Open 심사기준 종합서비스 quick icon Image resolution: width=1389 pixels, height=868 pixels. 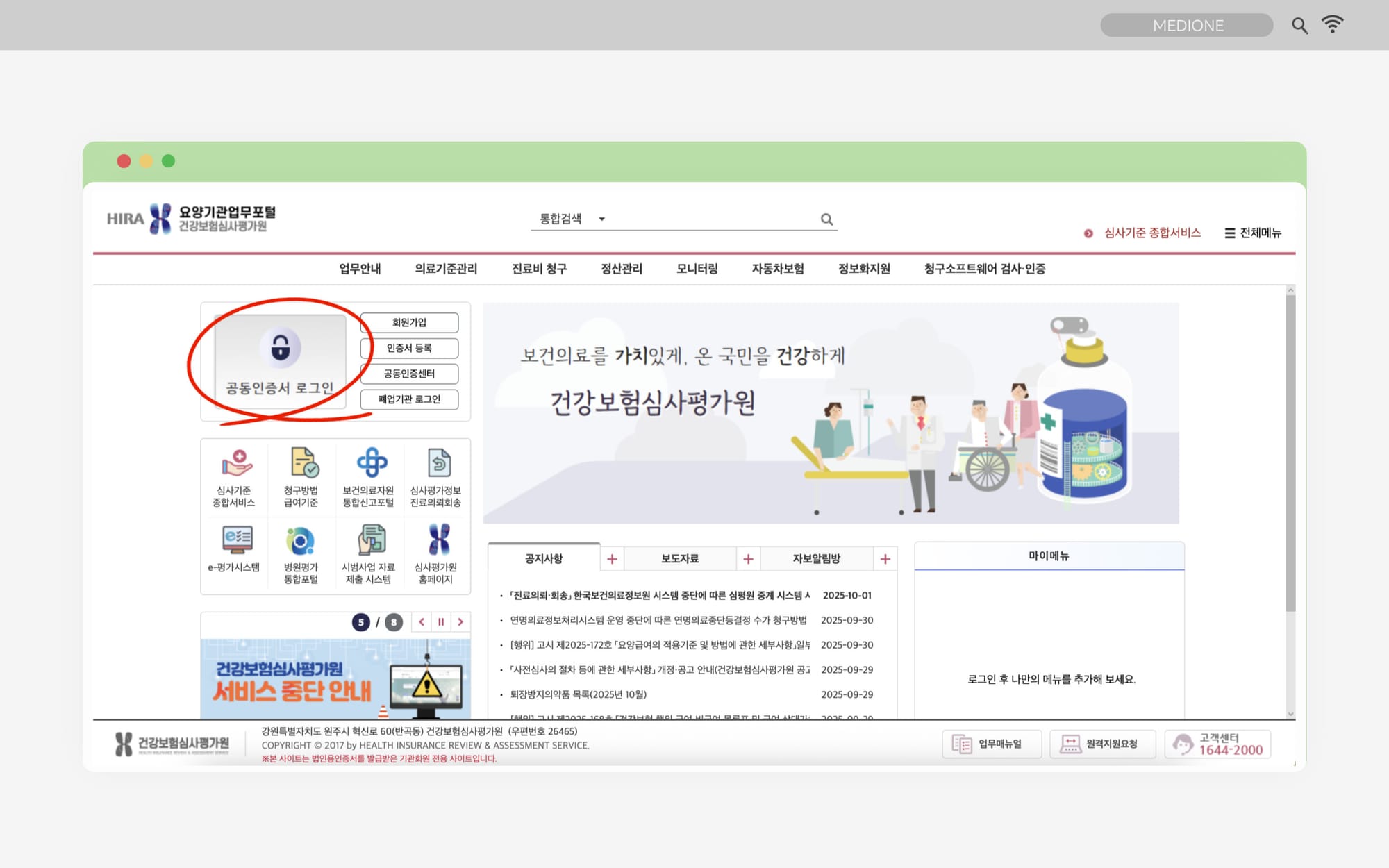(x=235, y=464)
